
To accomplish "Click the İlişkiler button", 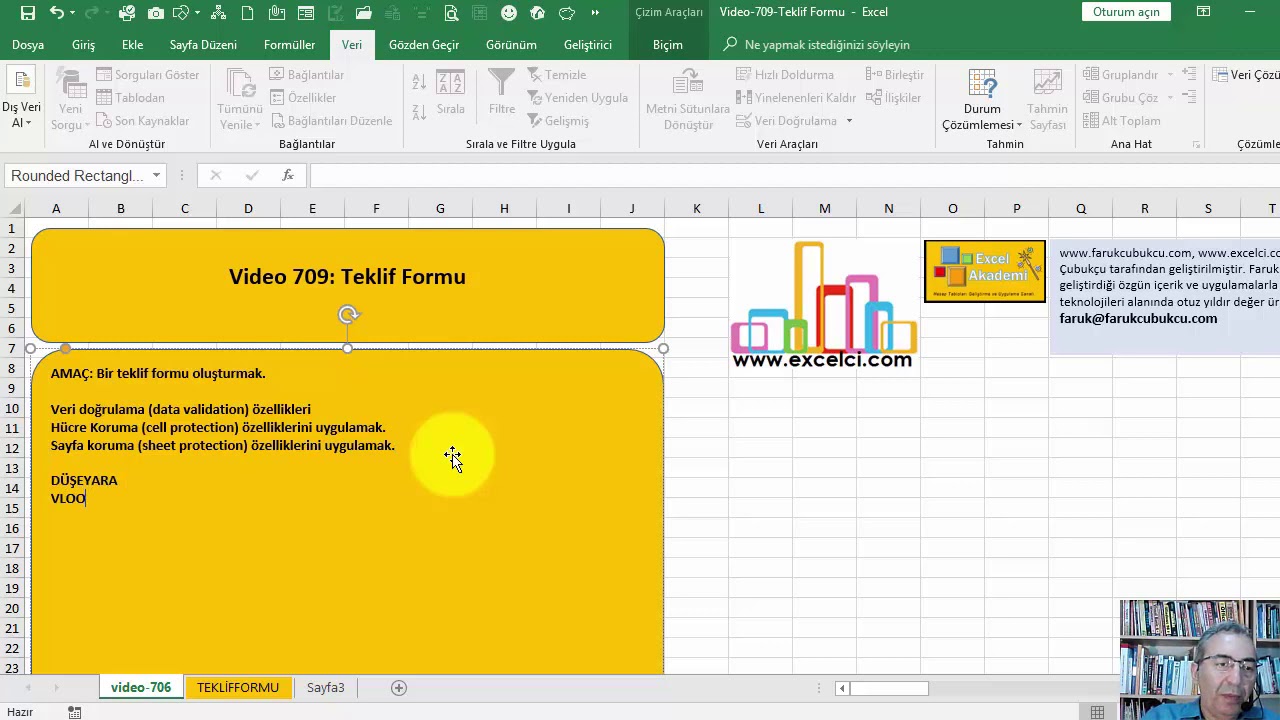I will tap(893, 98).
